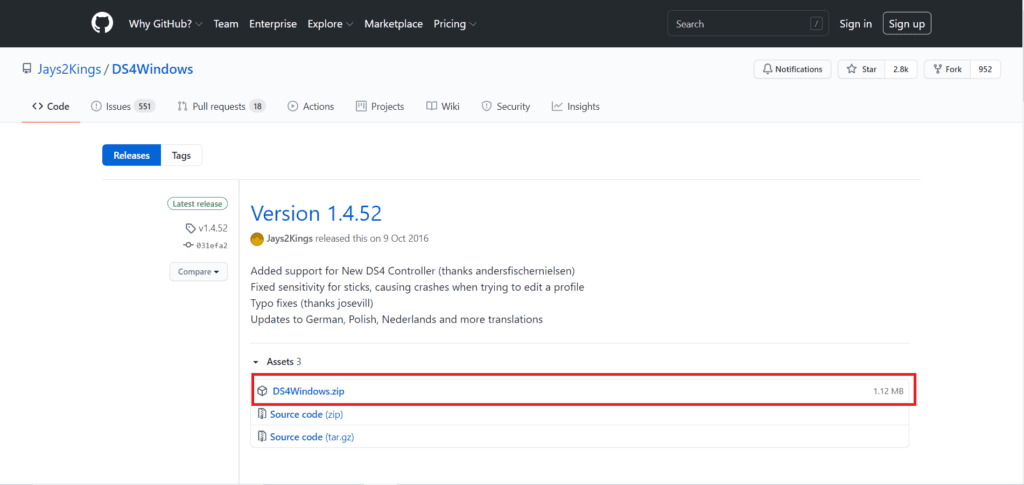Screen dimensions: 1024x485
Task: Focus the Search input field
Action: click(748, 23)
